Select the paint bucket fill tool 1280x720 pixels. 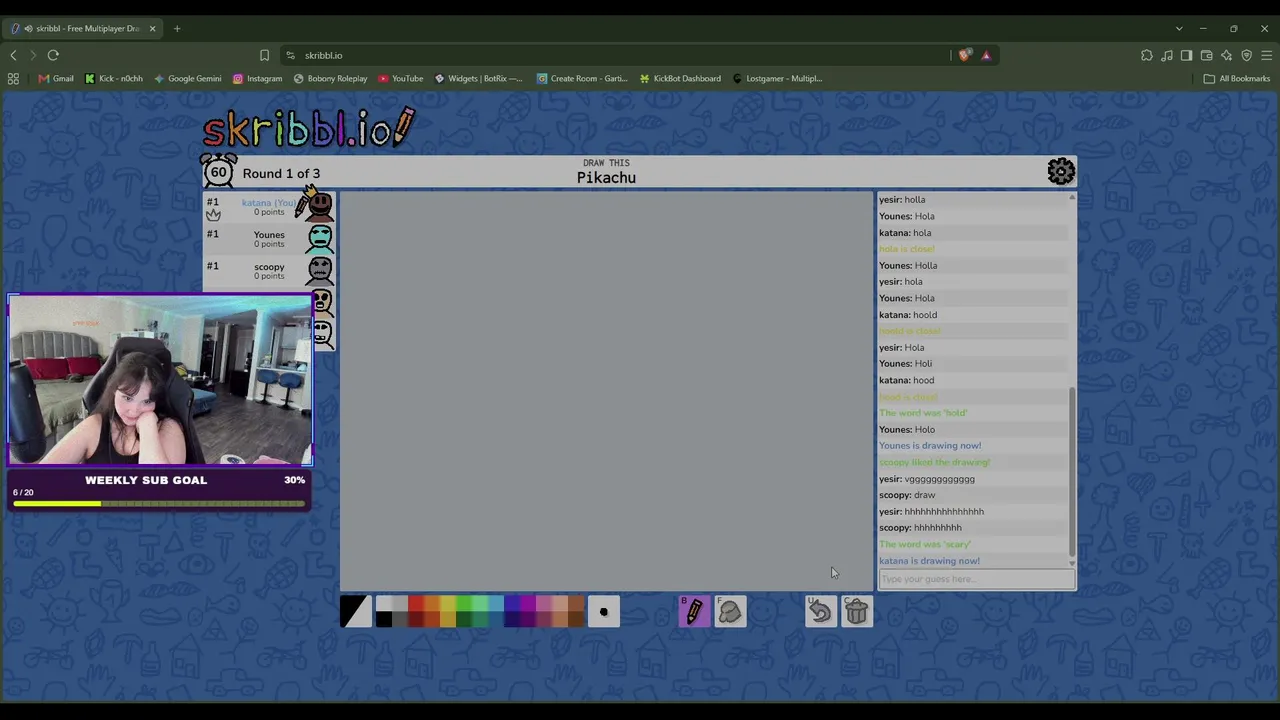pyautogui.click(x=730, y=611)
